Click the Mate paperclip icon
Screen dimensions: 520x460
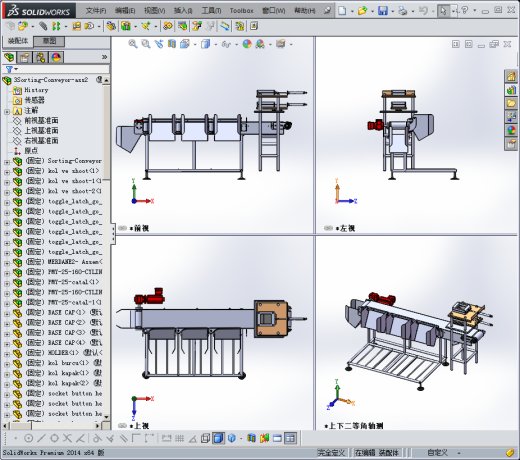click(43, 26)
